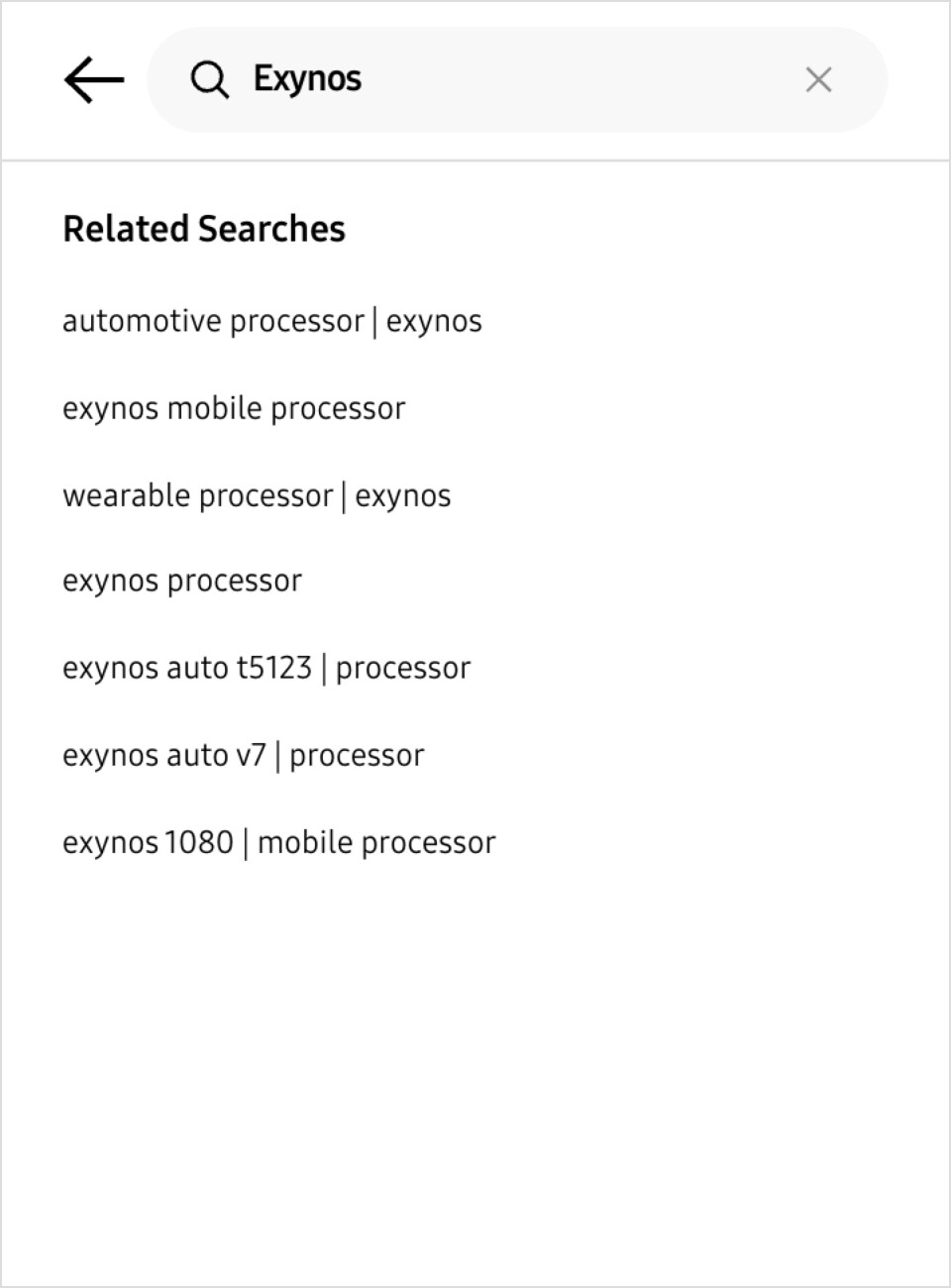The height and width of the screenshot is (1288, 951).
Task: Erase query with the X icon
Action: [818, 79]
